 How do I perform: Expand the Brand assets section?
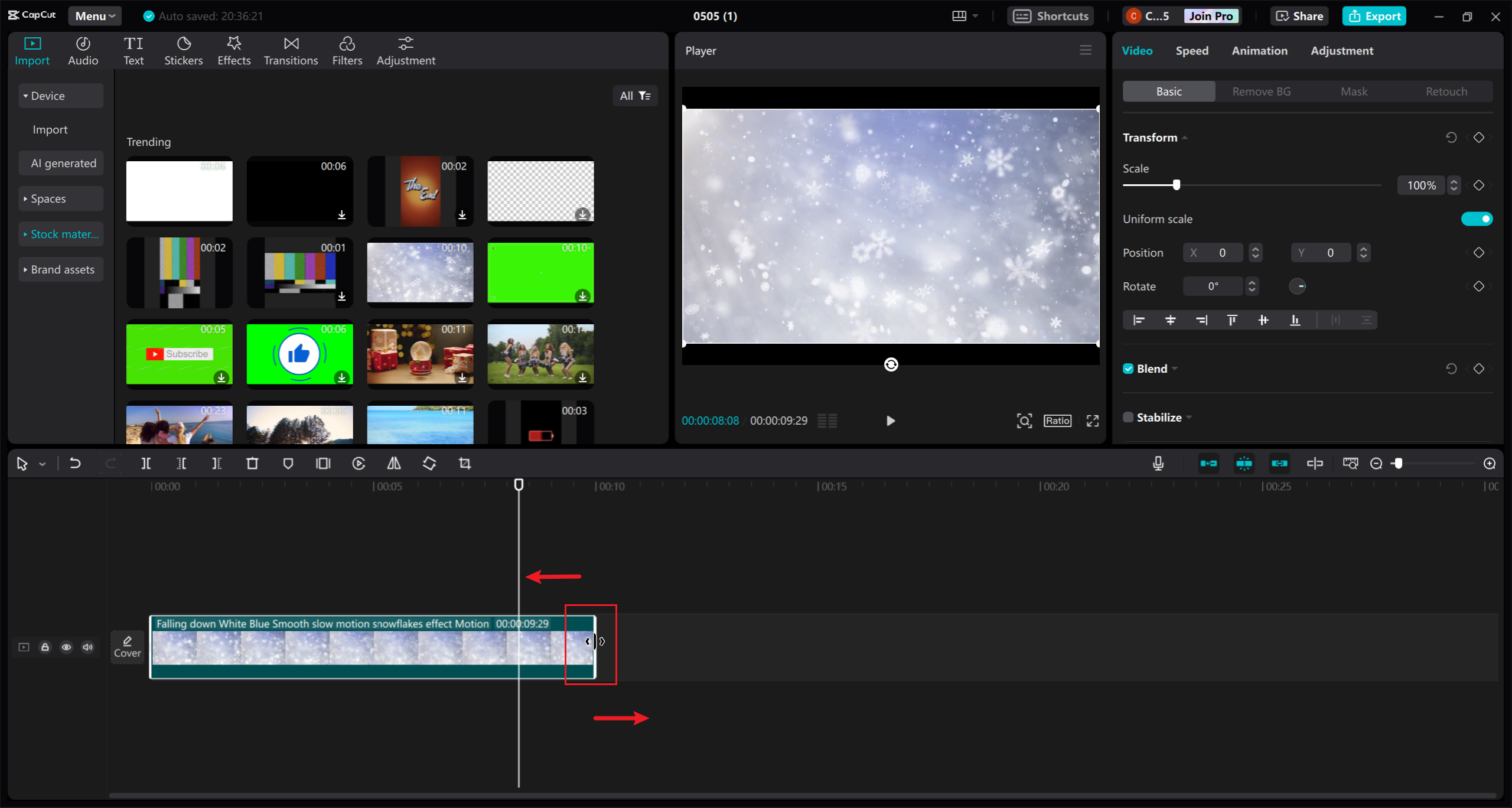(x=61, y=269)
